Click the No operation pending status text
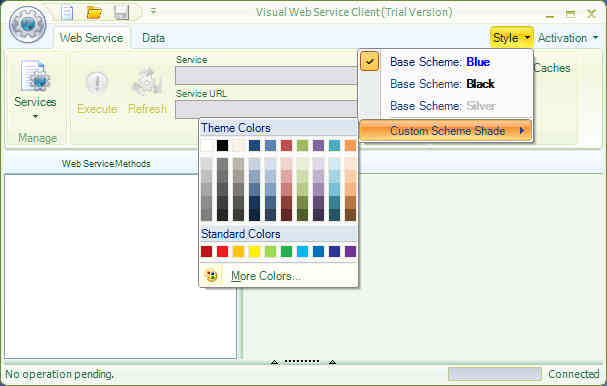The height and width of the screenshot is (386, 607). pos(60,374)
